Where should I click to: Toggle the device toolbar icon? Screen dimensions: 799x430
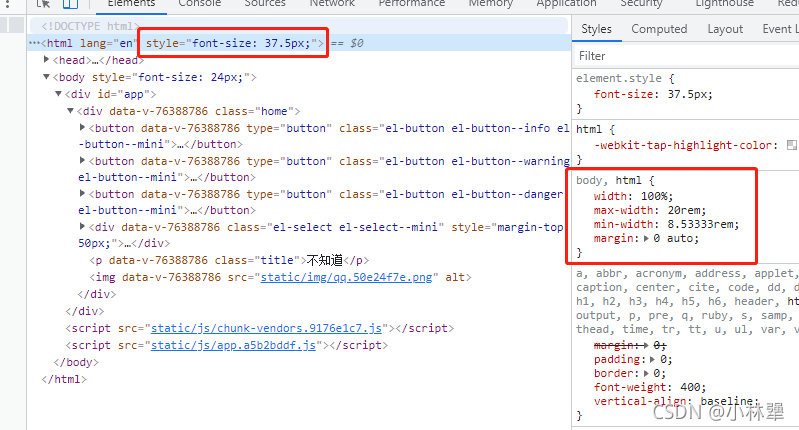pyautogui.click(x=70, y=4)
